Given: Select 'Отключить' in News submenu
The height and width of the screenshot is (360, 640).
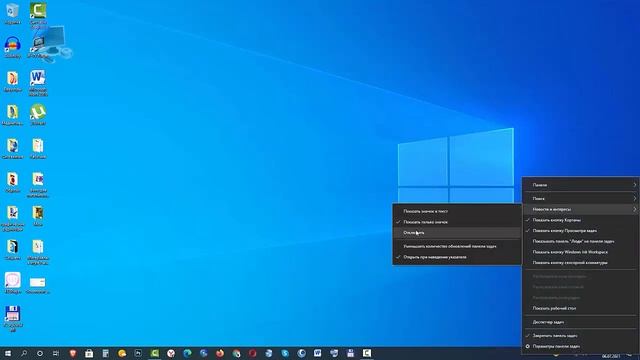Looking at the screenshot, I should [457, 233].
